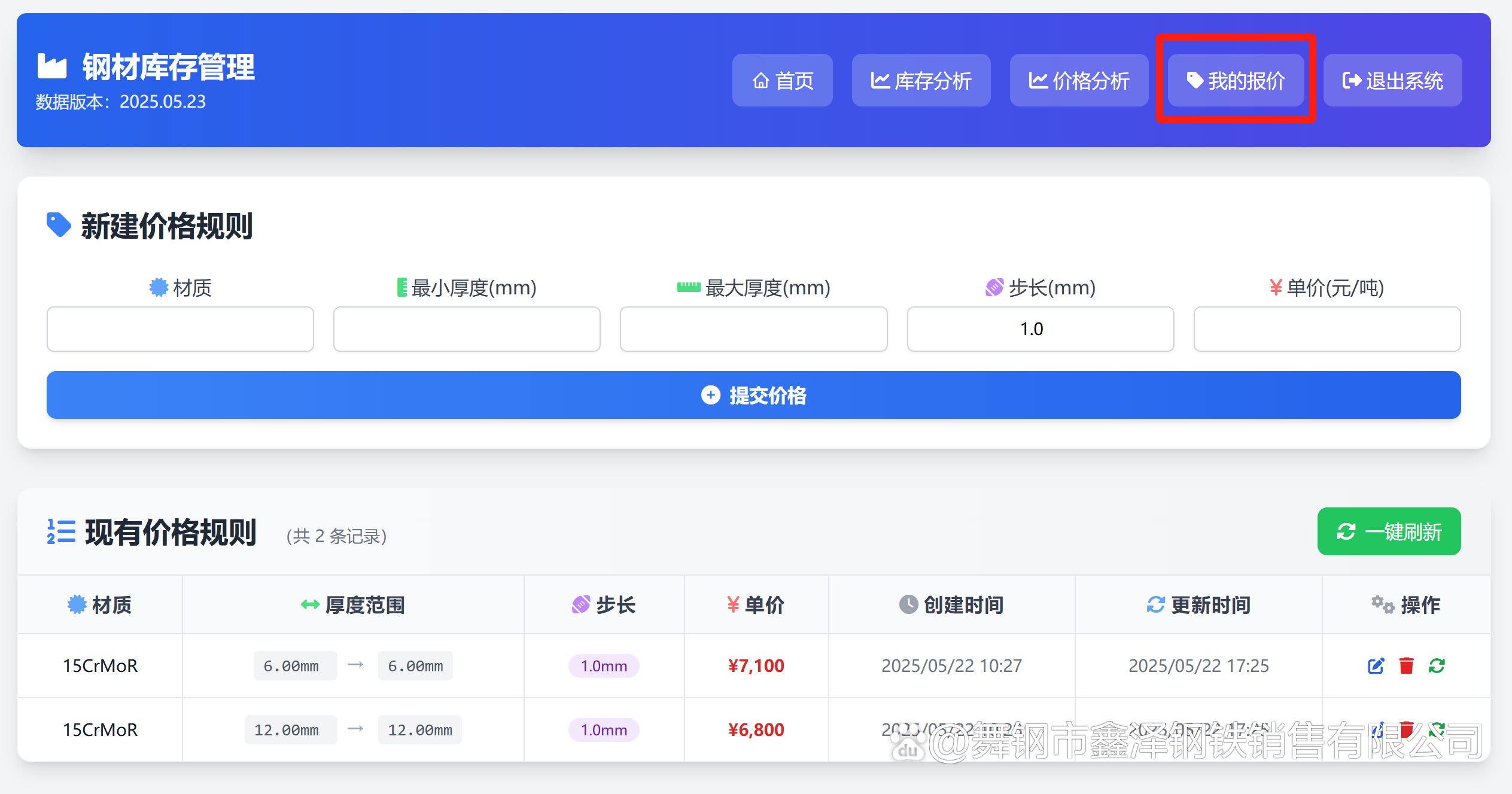Screen dimensions: 1512x794
Task: Click the tag icon next to 我的报价
Action: coord(1194,80)
